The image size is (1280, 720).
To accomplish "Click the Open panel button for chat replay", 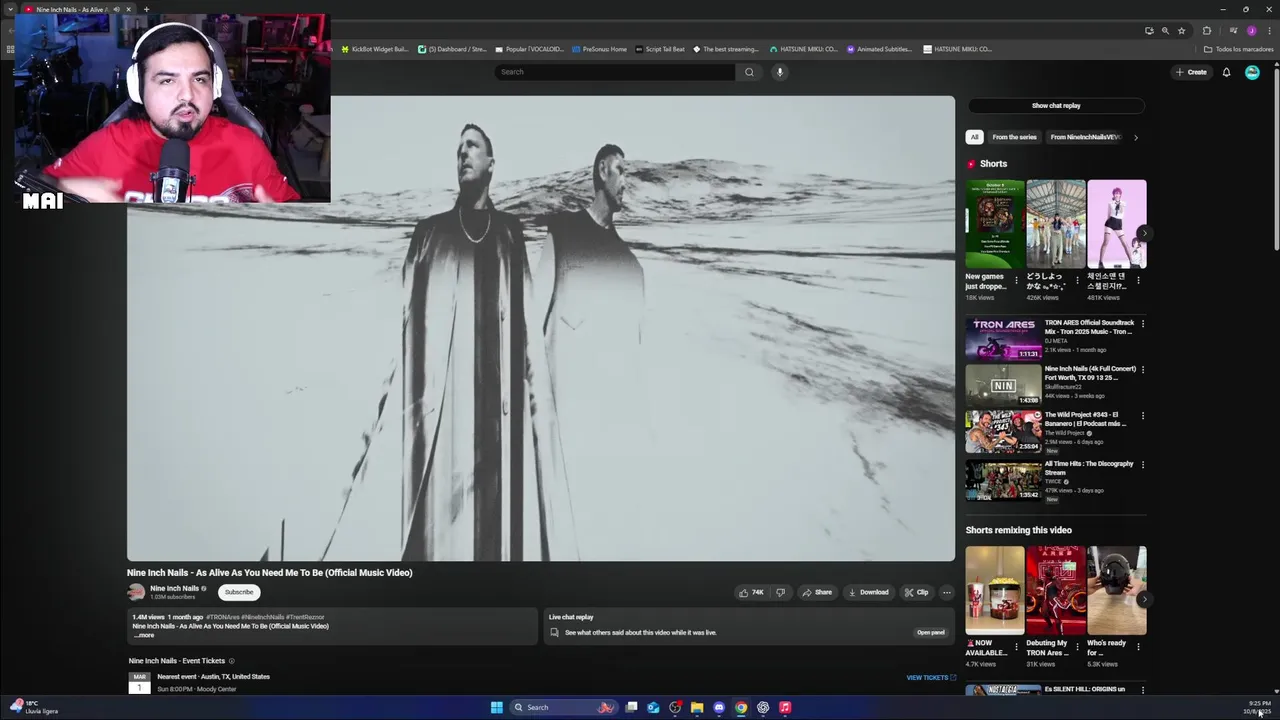I will (930, 632).
